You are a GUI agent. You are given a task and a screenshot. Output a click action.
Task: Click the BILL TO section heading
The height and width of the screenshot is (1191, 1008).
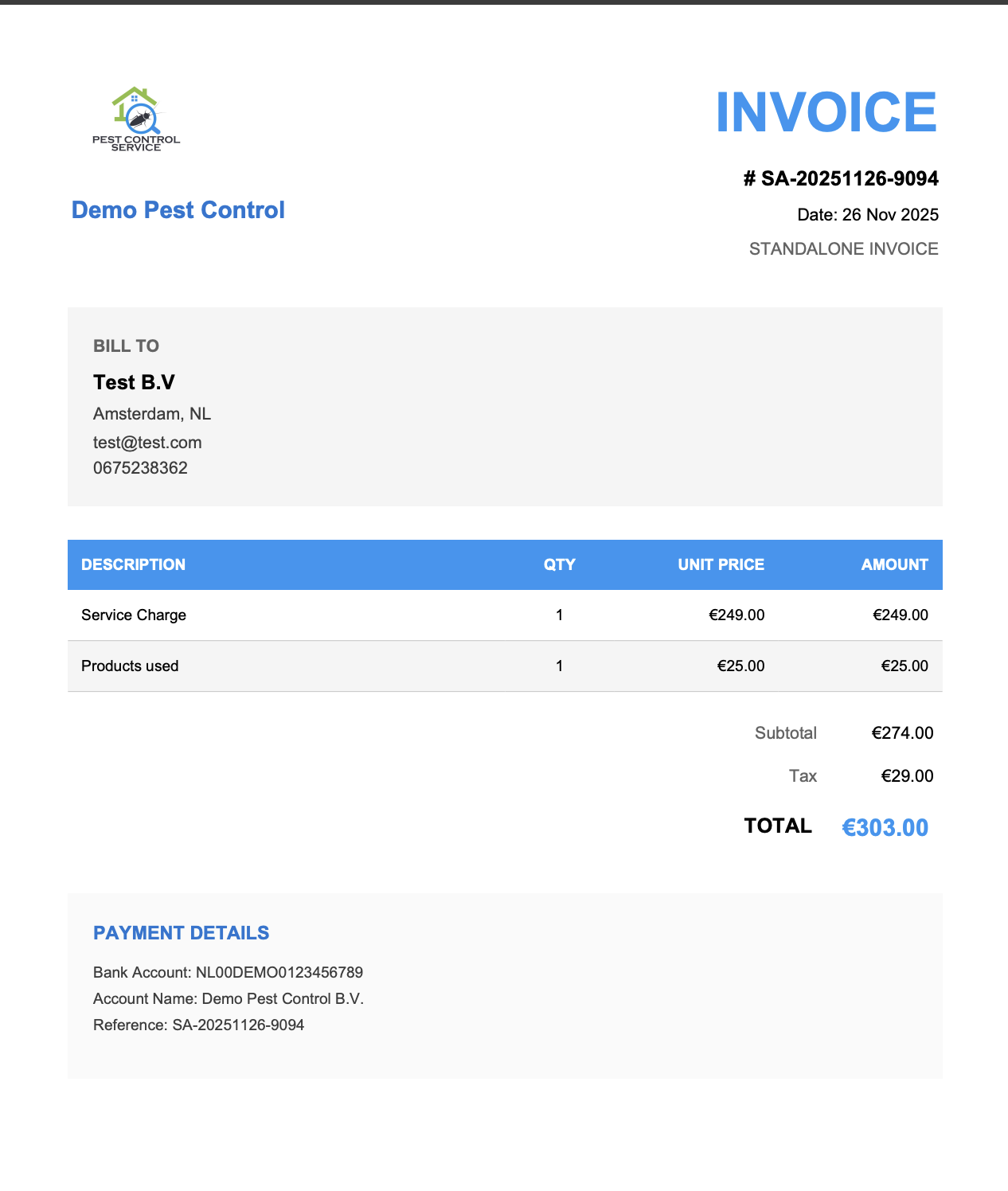126,346
